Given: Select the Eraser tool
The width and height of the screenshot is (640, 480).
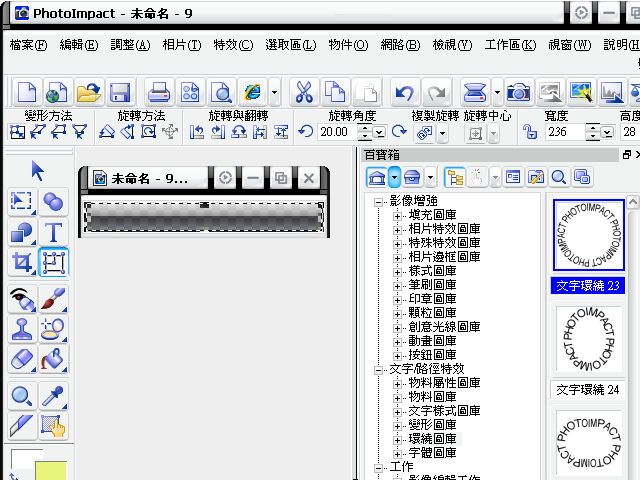Looking at the screenshot, I should click(22, 359).
